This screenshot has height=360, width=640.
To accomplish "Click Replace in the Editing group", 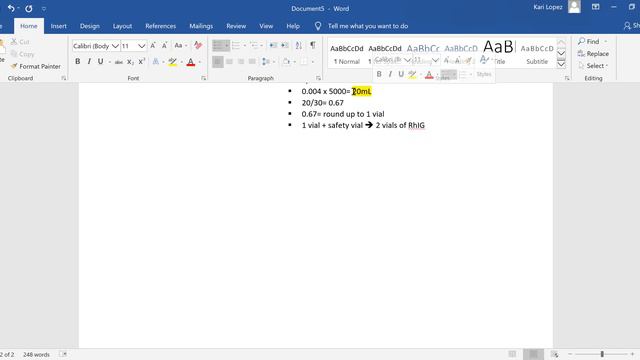I will [x=593, y=53].
